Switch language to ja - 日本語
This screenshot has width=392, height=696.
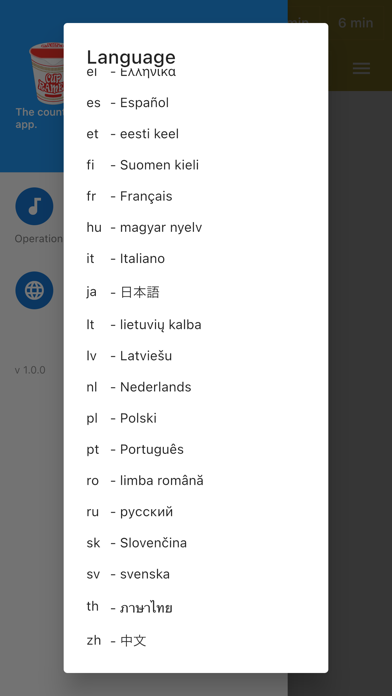tap(196, 292)
